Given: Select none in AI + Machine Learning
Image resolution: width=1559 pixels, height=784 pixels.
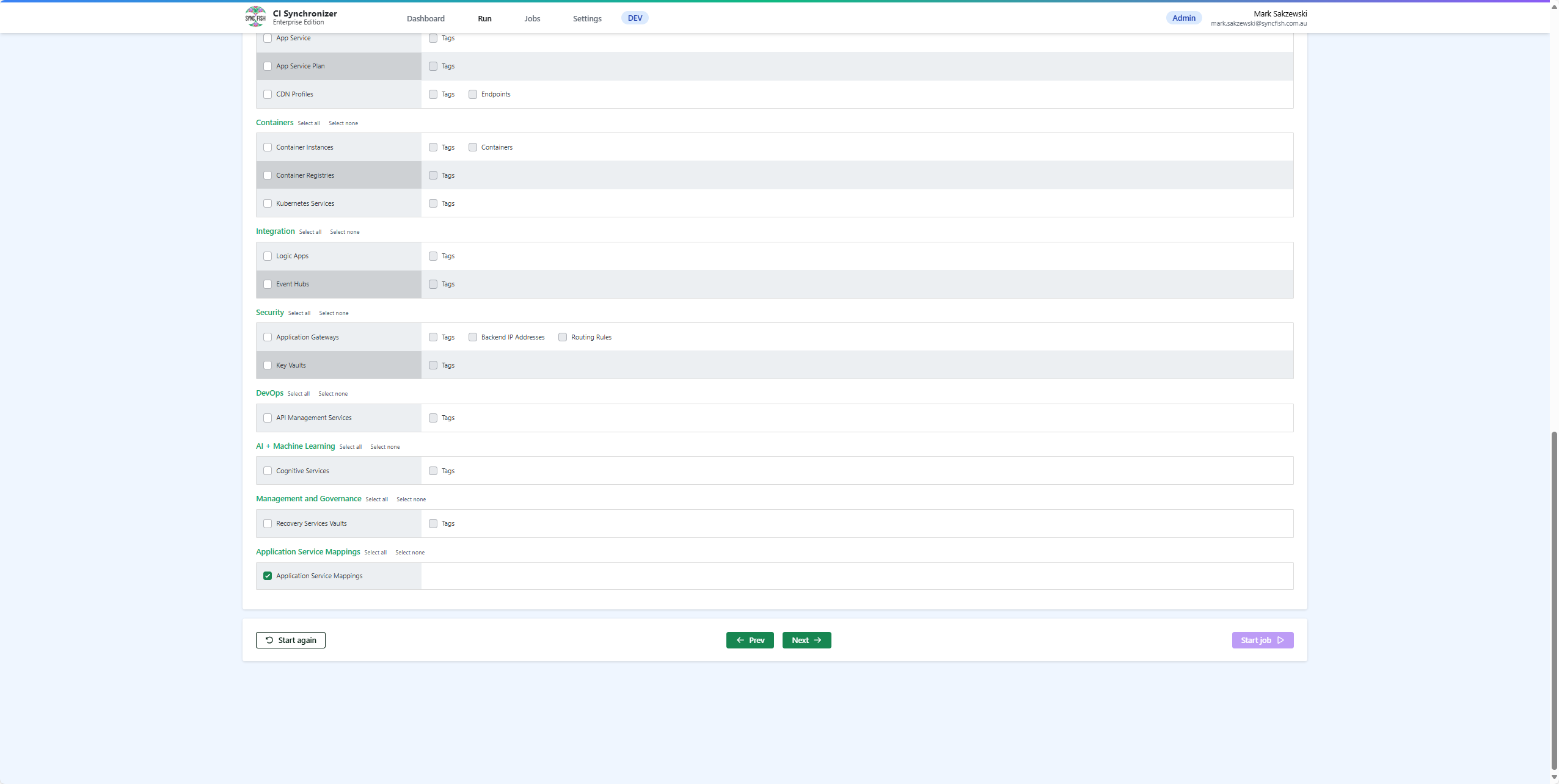Looking at the screenshot, I should pos(385,447).
